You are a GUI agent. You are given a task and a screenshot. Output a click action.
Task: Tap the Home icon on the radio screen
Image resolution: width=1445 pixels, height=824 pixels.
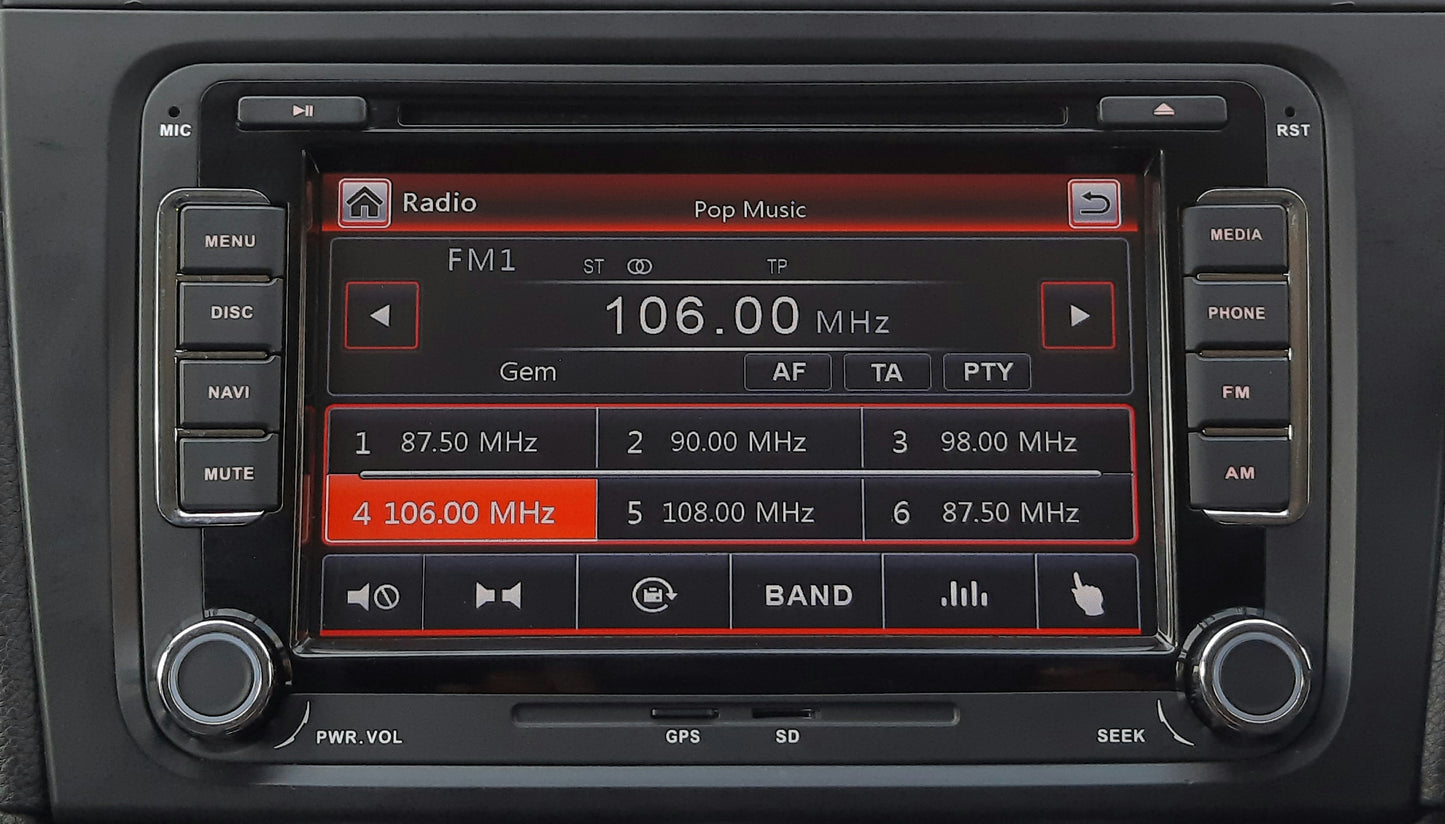[x=364, y=204]
